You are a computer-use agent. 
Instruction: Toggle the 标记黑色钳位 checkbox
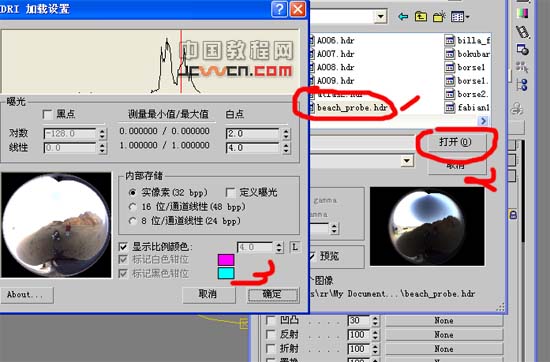[123, 273]
